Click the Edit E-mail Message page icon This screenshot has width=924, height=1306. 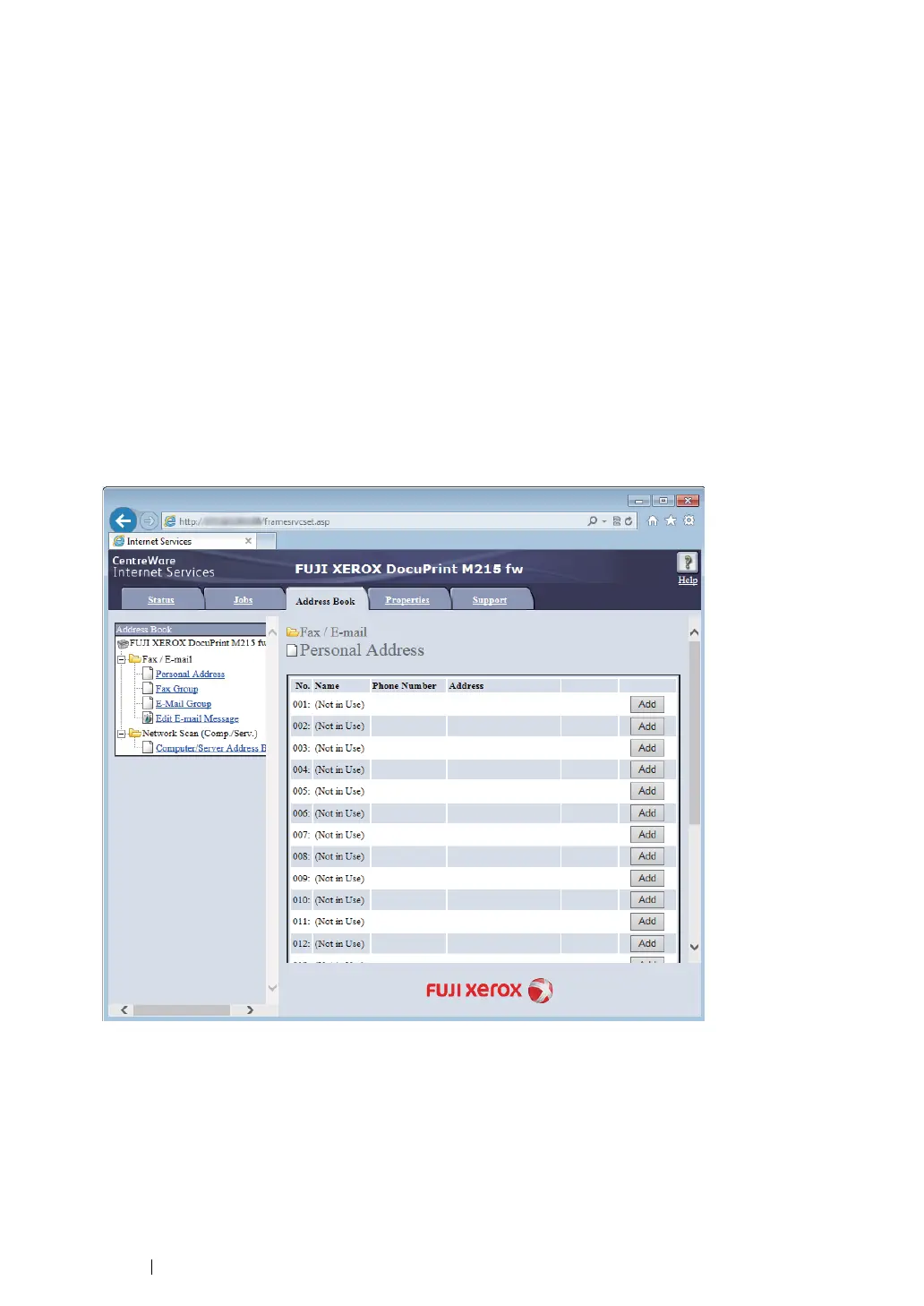pos(148,718)
